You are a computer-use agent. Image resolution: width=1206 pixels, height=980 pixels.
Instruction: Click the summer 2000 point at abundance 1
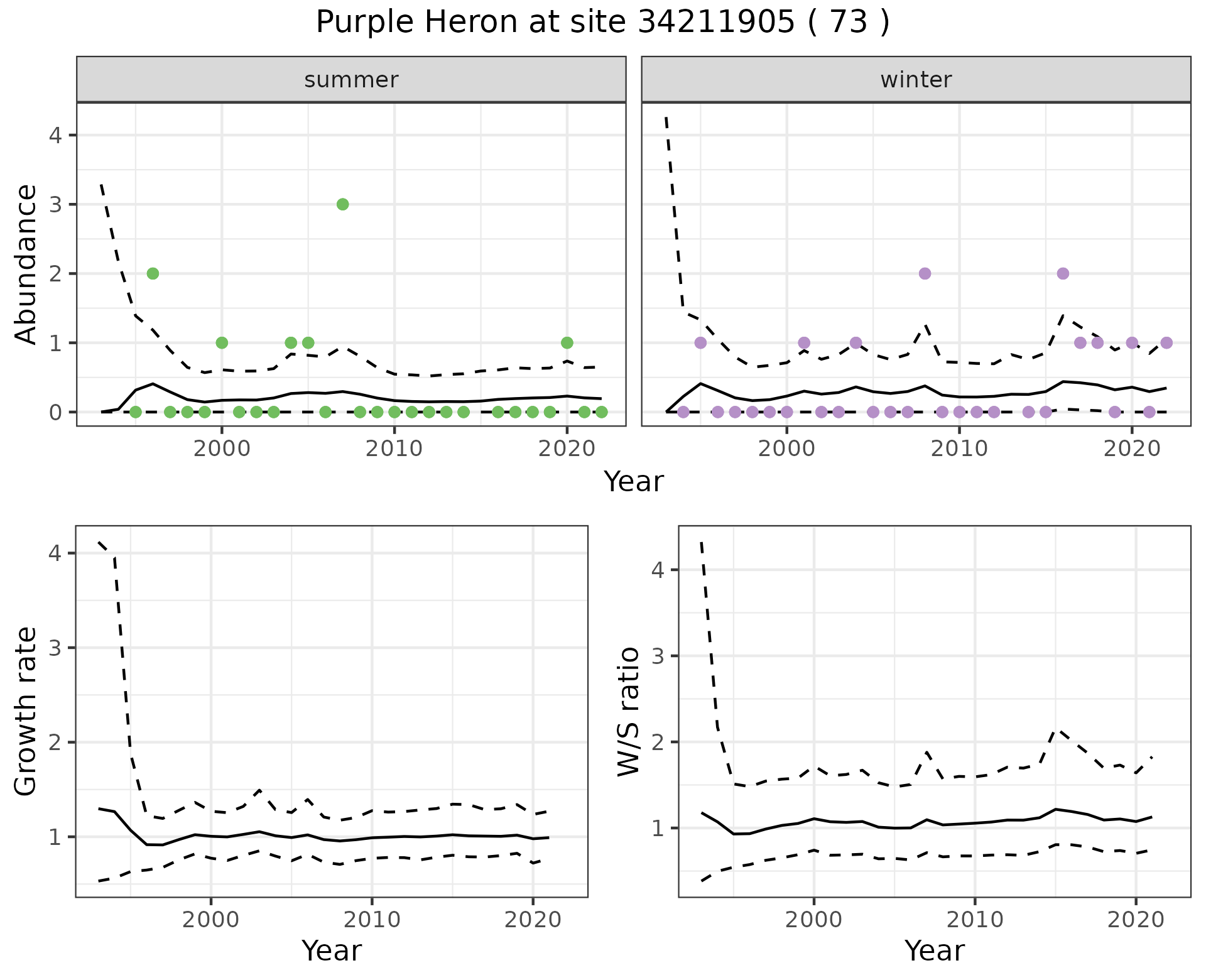tap(222, 342)
